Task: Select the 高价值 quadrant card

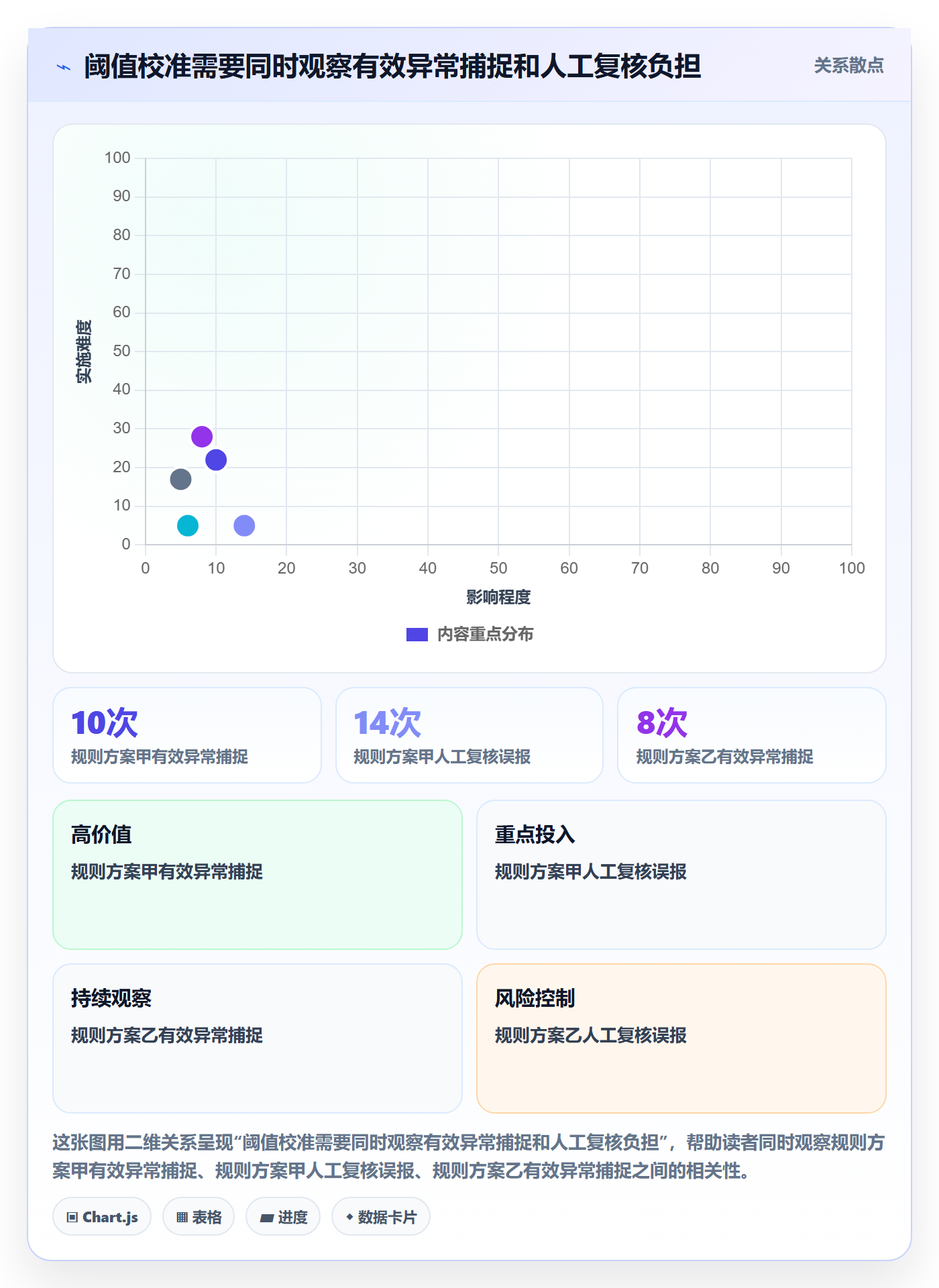Action: point(258,875)
